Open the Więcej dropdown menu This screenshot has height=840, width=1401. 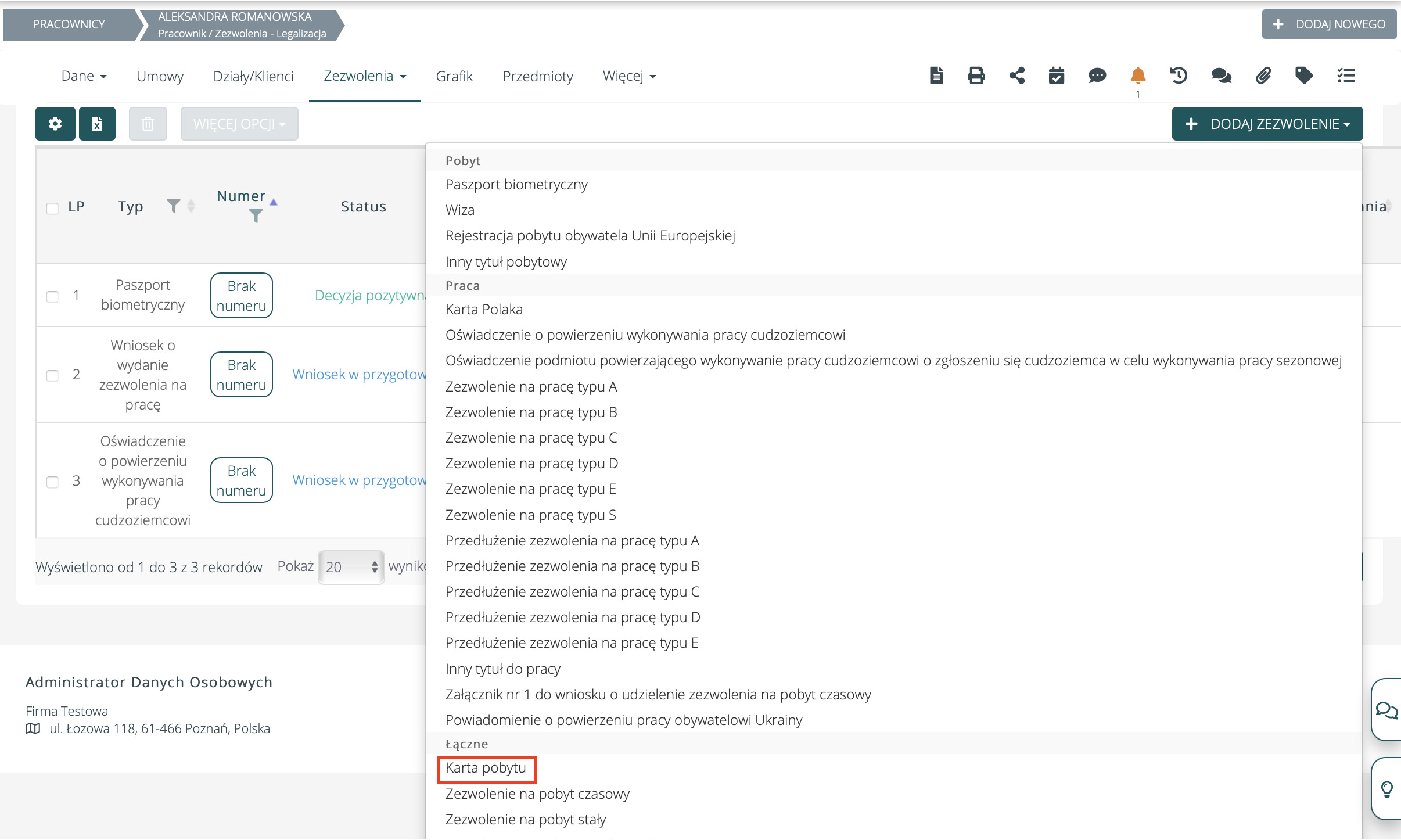point(629,76)
